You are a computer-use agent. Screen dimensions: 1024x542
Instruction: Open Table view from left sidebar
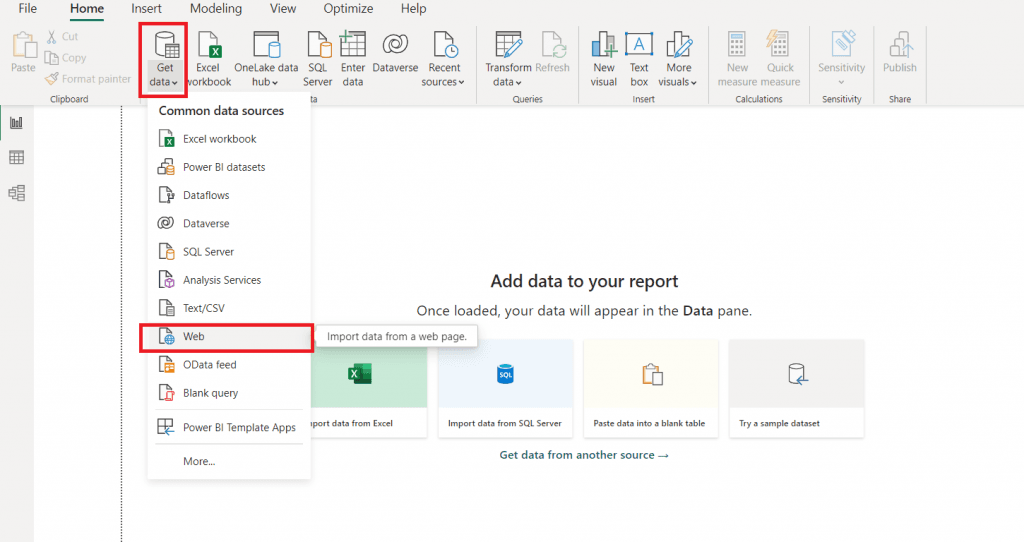(x=16, y=158)
